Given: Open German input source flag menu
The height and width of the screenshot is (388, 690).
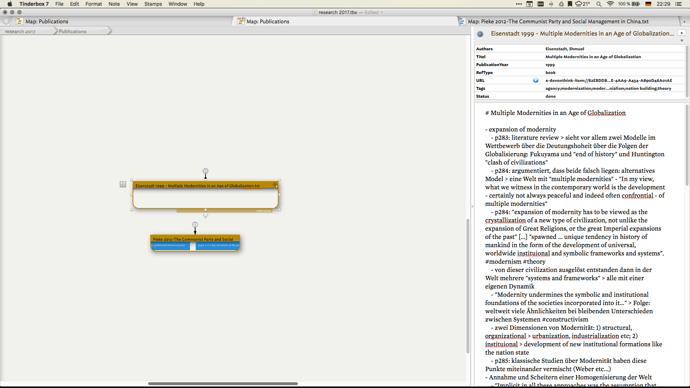Looking at the screenshot, I should 648,4.
